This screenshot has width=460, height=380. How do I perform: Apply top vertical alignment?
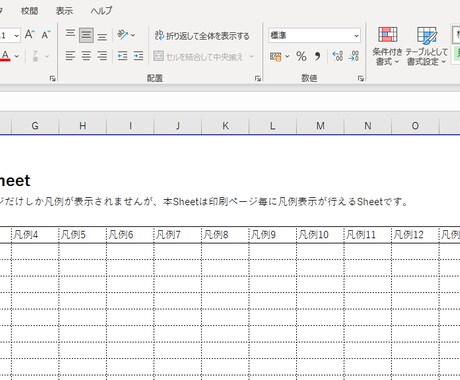(x=70, y=35)
